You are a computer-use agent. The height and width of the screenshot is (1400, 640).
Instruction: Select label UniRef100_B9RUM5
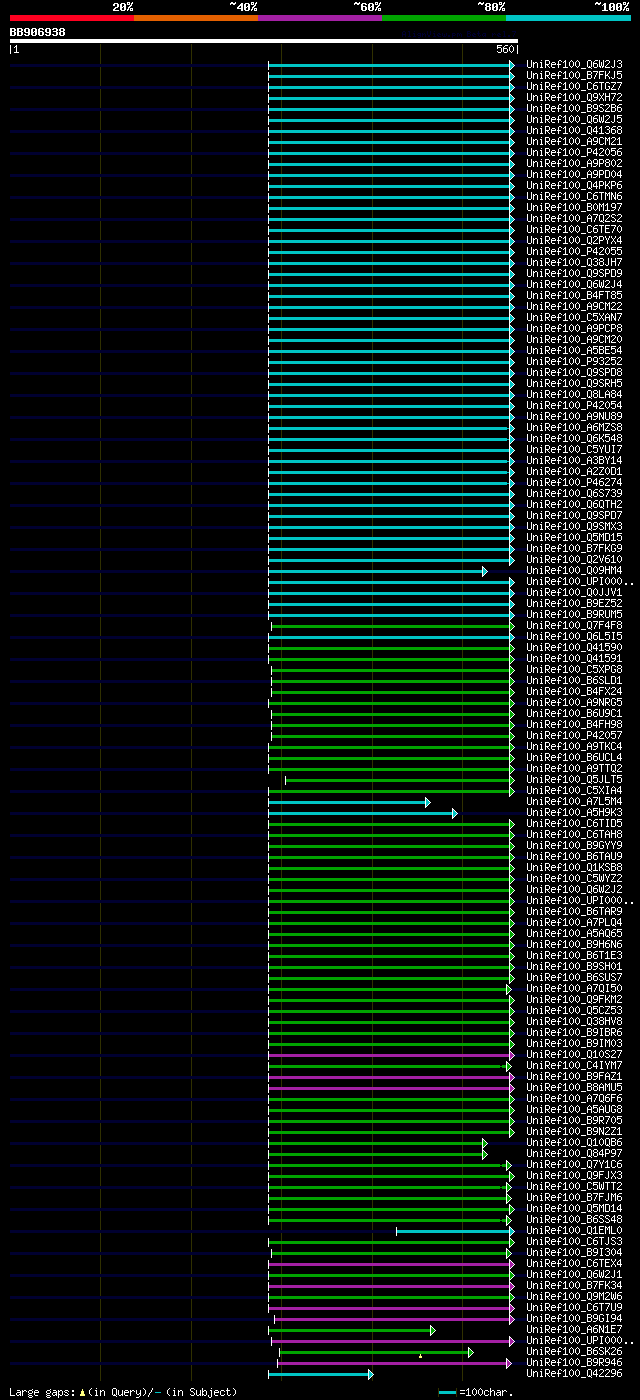[574, 615]
